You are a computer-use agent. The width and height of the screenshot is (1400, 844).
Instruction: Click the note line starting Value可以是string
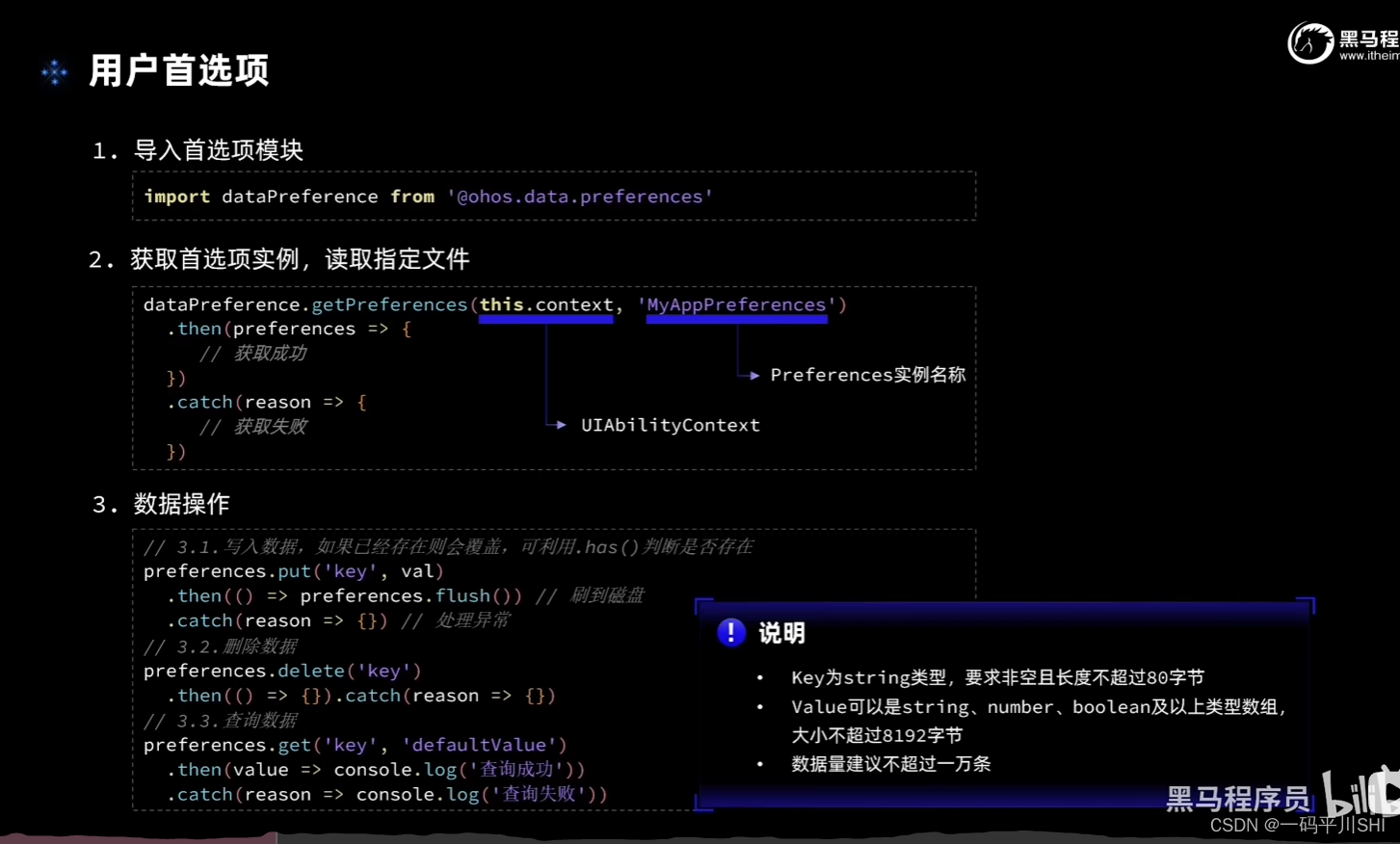[x=1039, y=707]
